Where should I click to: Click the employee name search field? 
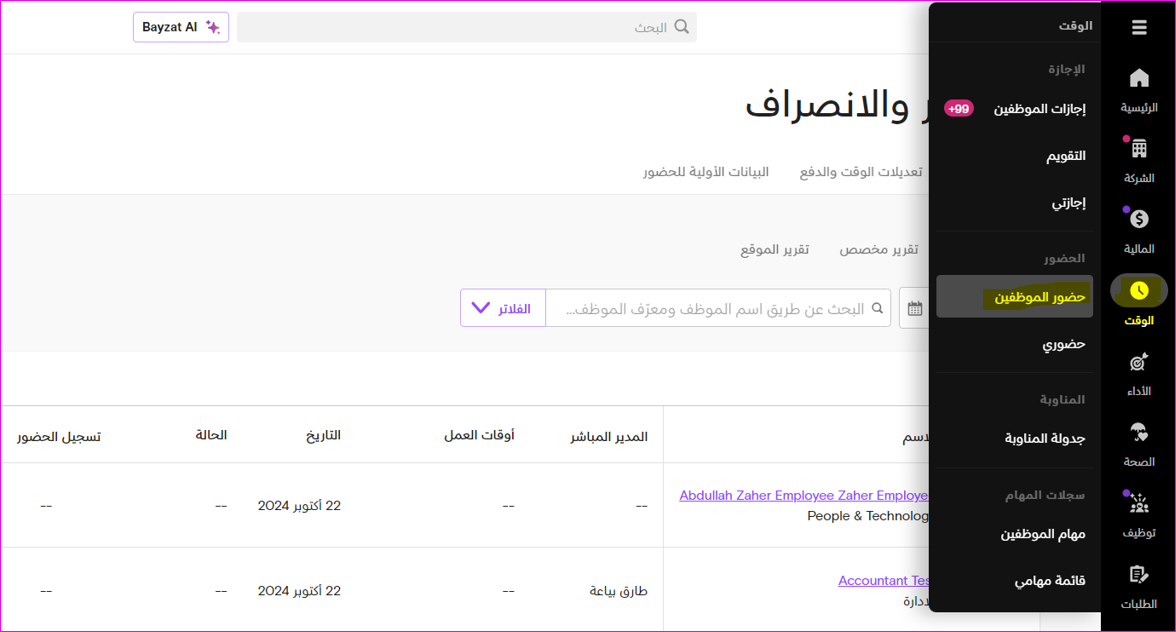pos(715,309)
